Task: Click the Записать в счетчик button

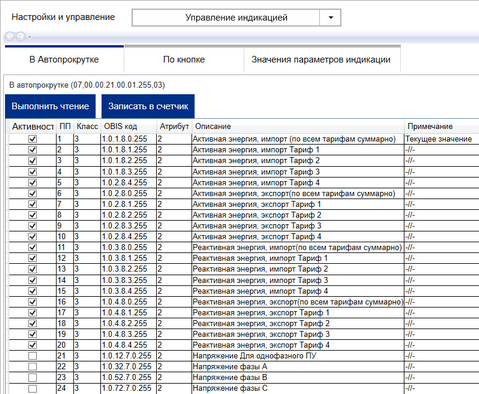Action: tap(148, 106)
